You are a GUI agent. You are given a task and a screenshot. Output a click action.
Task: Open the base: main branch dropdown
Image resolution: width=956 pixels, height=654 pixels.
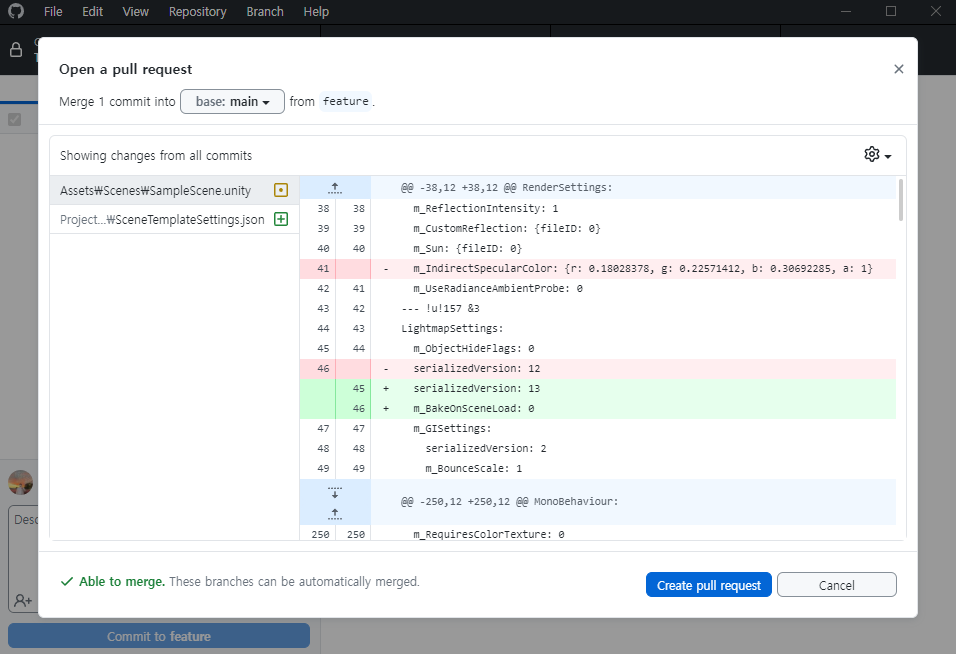click(232, 102)
